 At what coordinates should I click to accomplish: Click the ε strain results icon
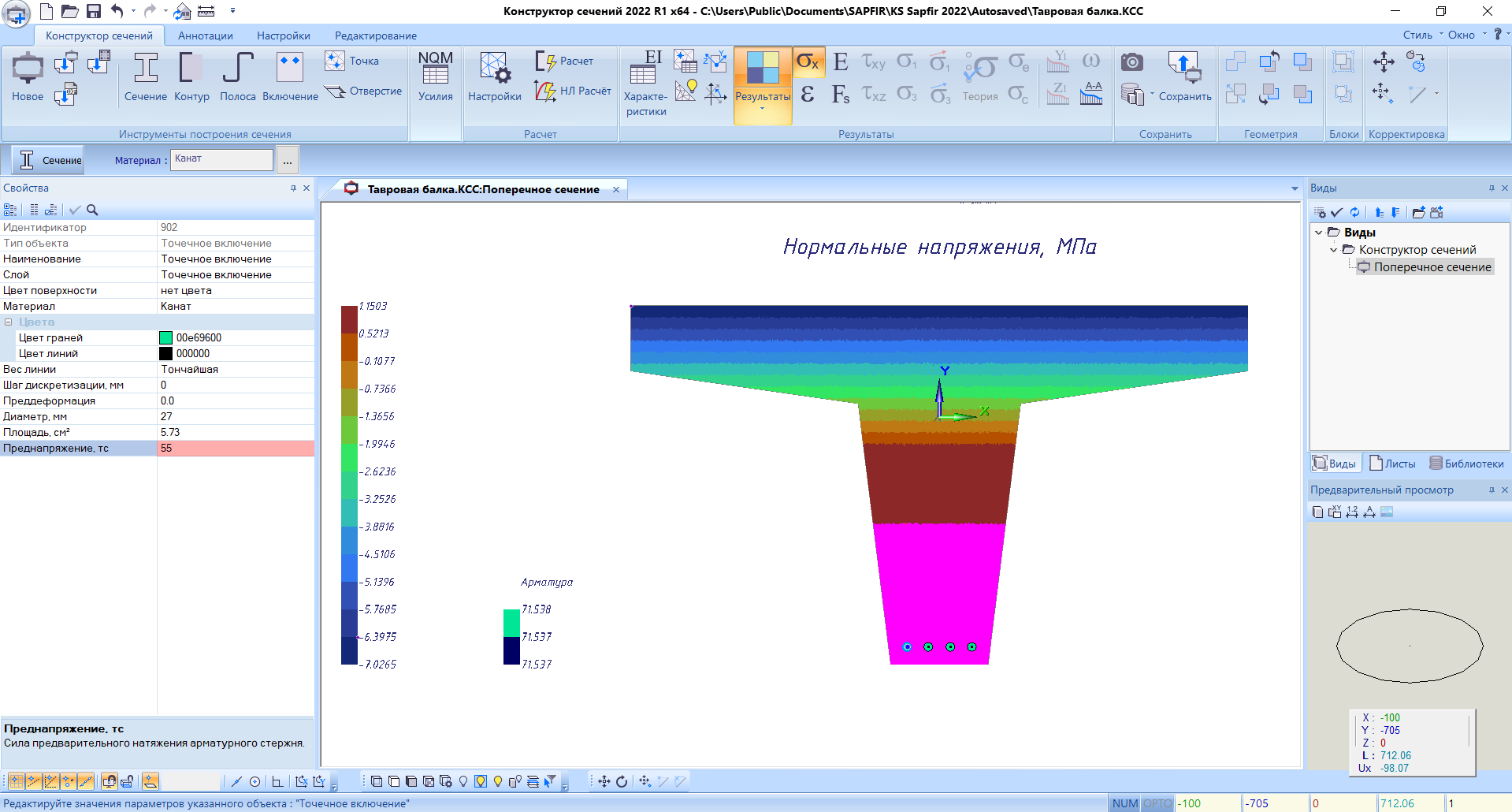tap(808, 95)
